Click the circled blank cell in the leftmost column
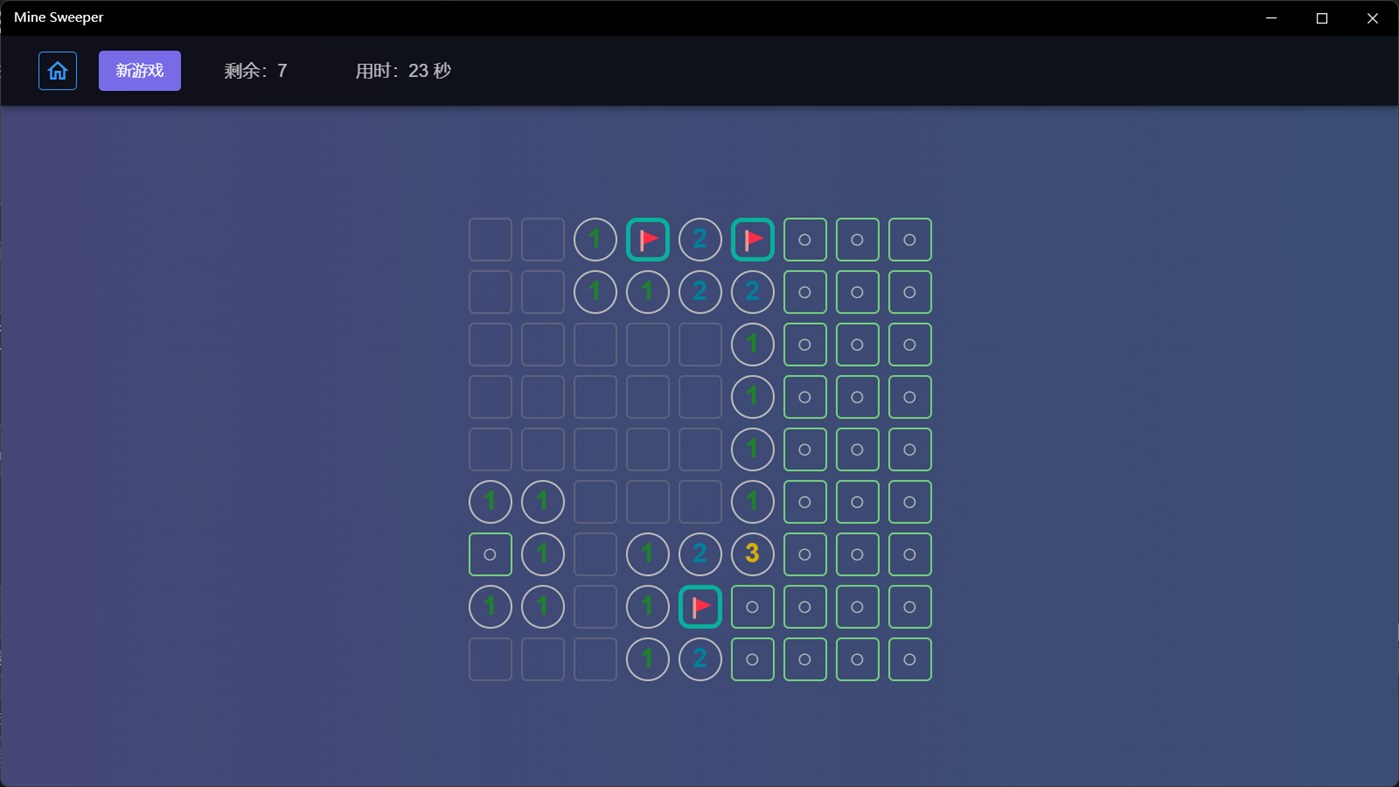The height and width of the screenshot is (787, 1399). pyautogui.click(x=490, y=554)
